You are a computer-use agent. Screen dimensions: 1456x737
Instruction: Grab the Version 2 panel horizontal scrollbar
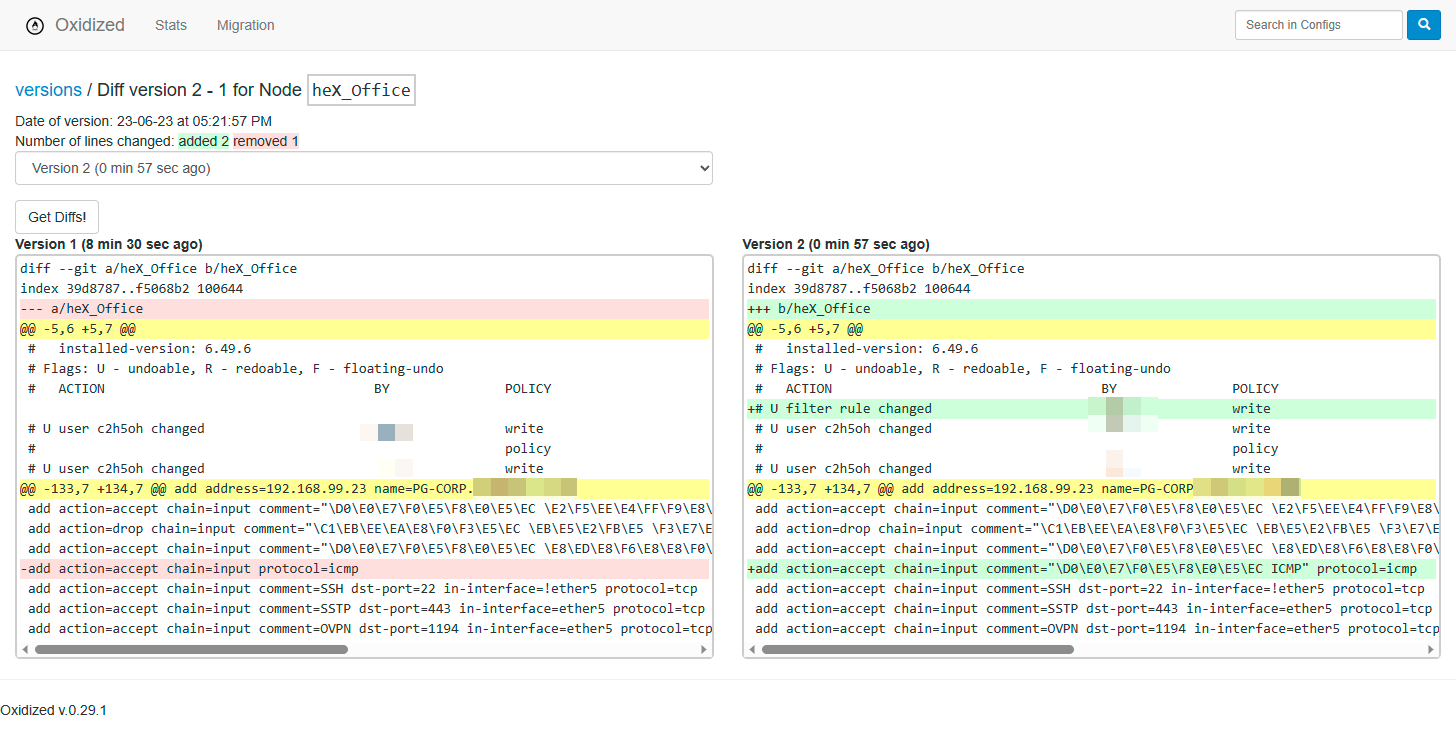(917, 649)
